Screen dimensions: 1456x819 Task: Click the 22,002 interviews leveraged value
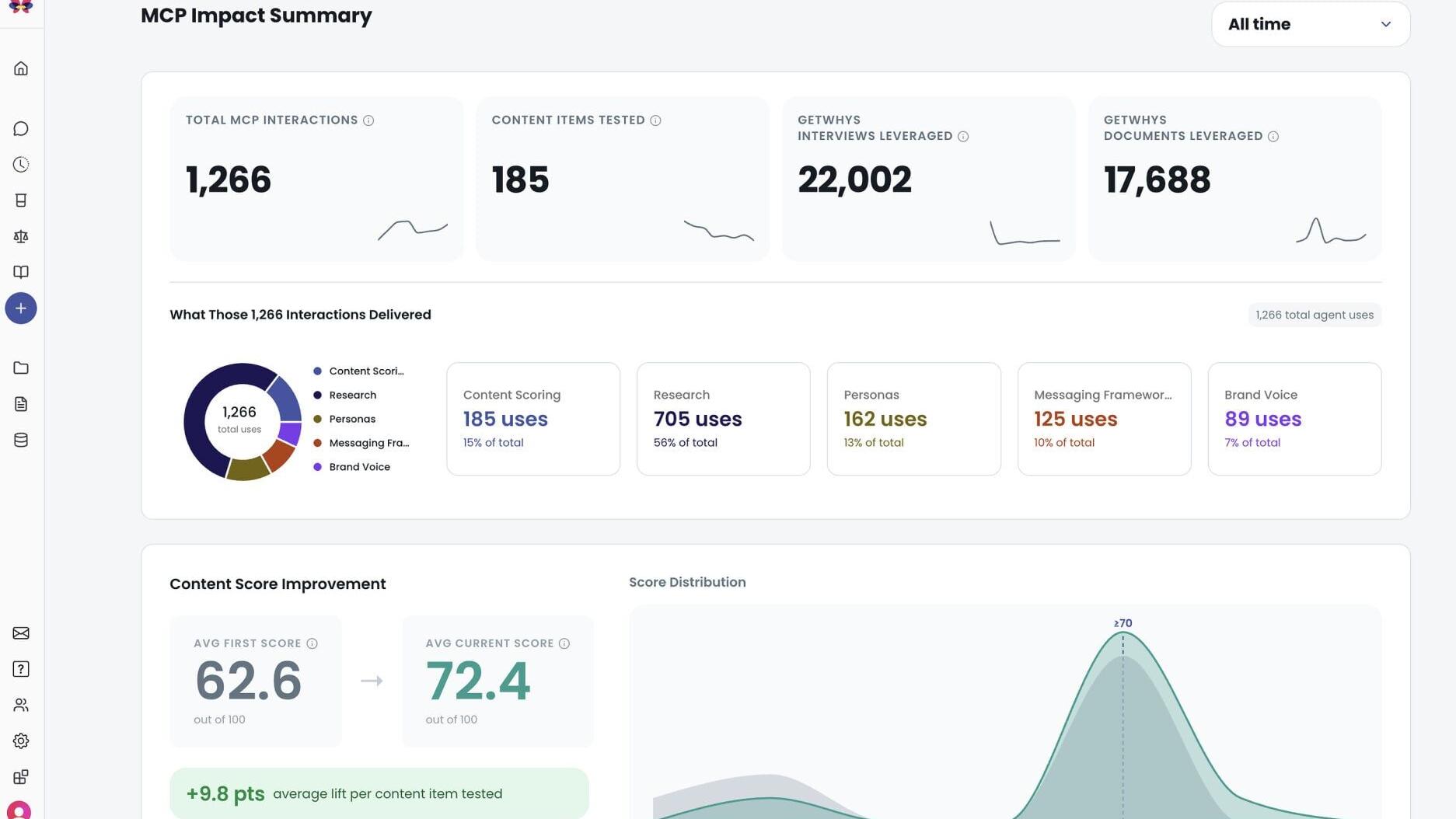[x=854, y=179]
